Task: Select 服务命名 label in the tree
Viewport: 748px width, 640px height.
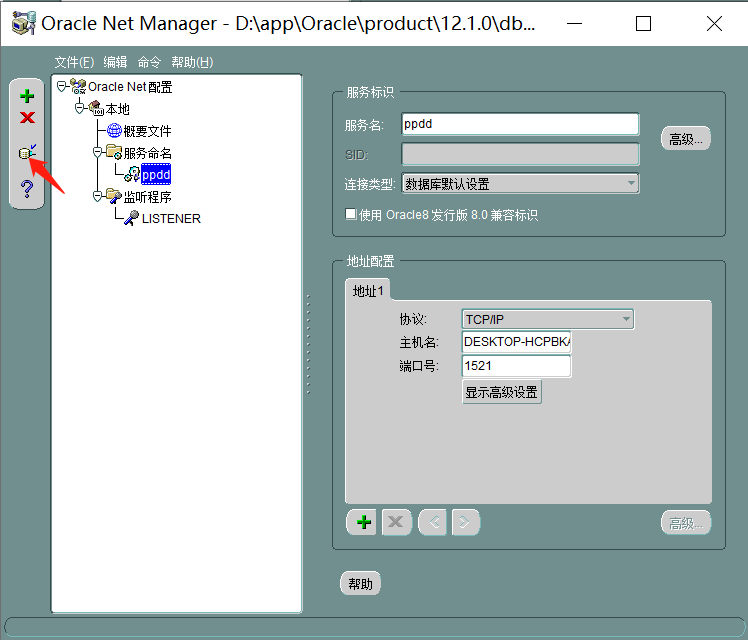Action: [x=147, y=153]
